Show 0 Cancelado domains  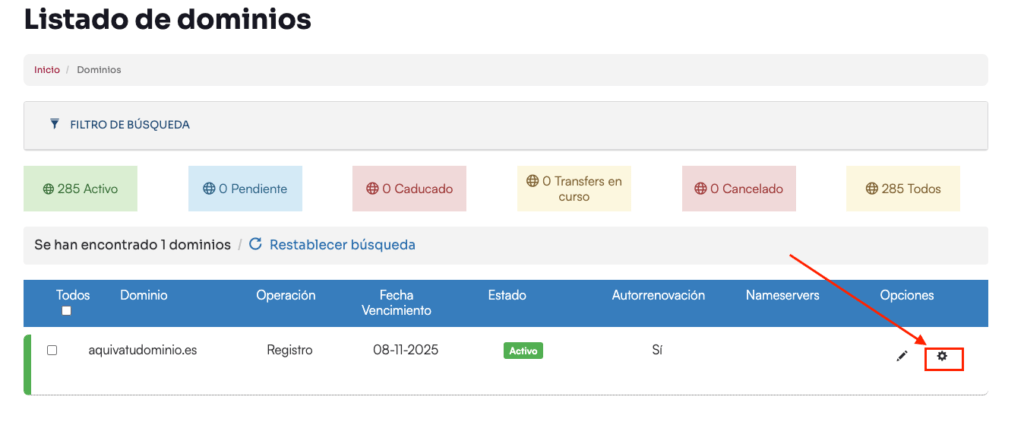click(x=739, y=189)
